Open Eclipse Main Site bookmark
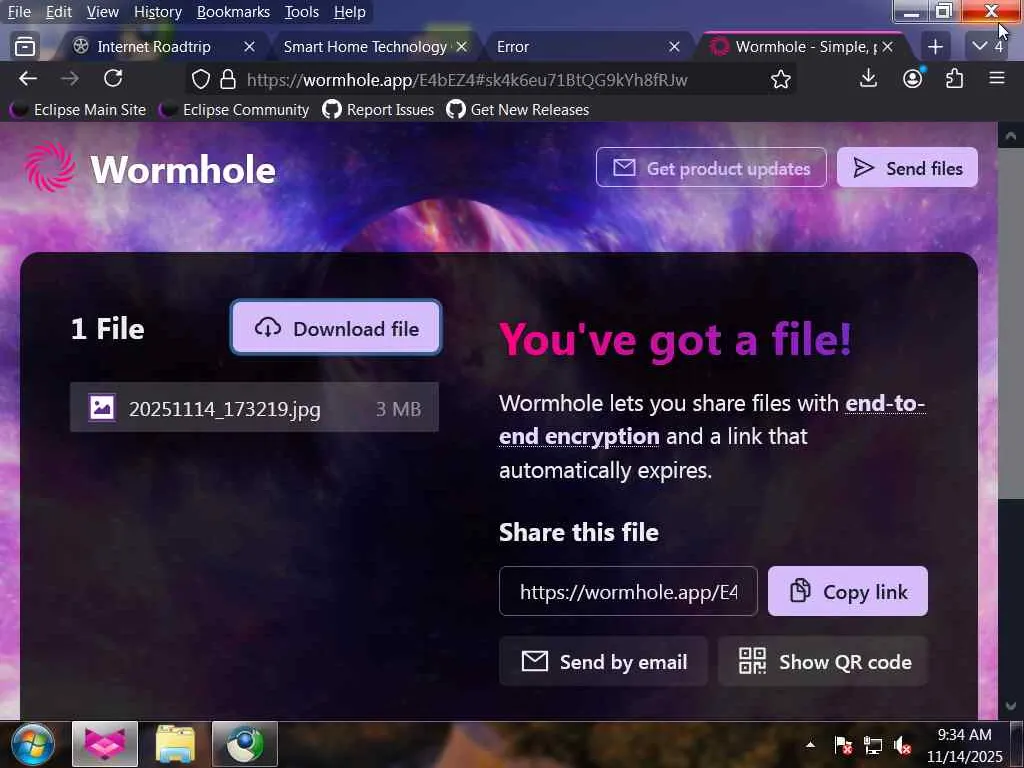This screenshot has height=768, width=1024. click(78, 110)
